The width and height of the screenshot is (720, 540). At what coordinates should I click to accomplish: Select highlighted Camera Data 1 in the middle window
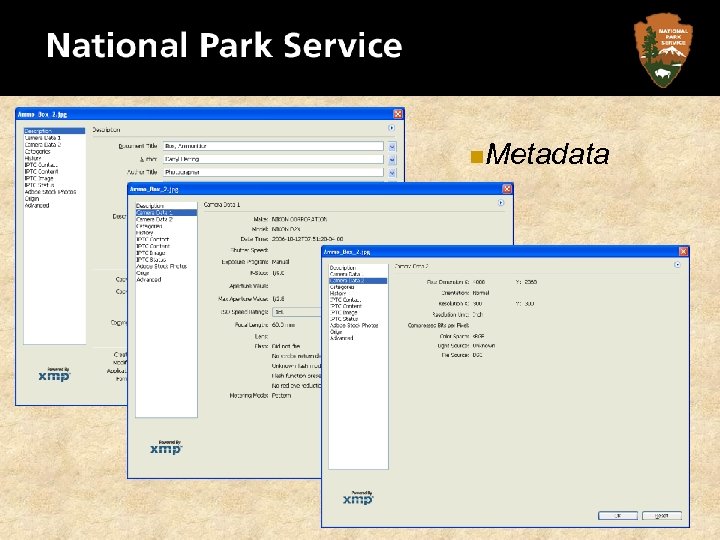[167, 213]
